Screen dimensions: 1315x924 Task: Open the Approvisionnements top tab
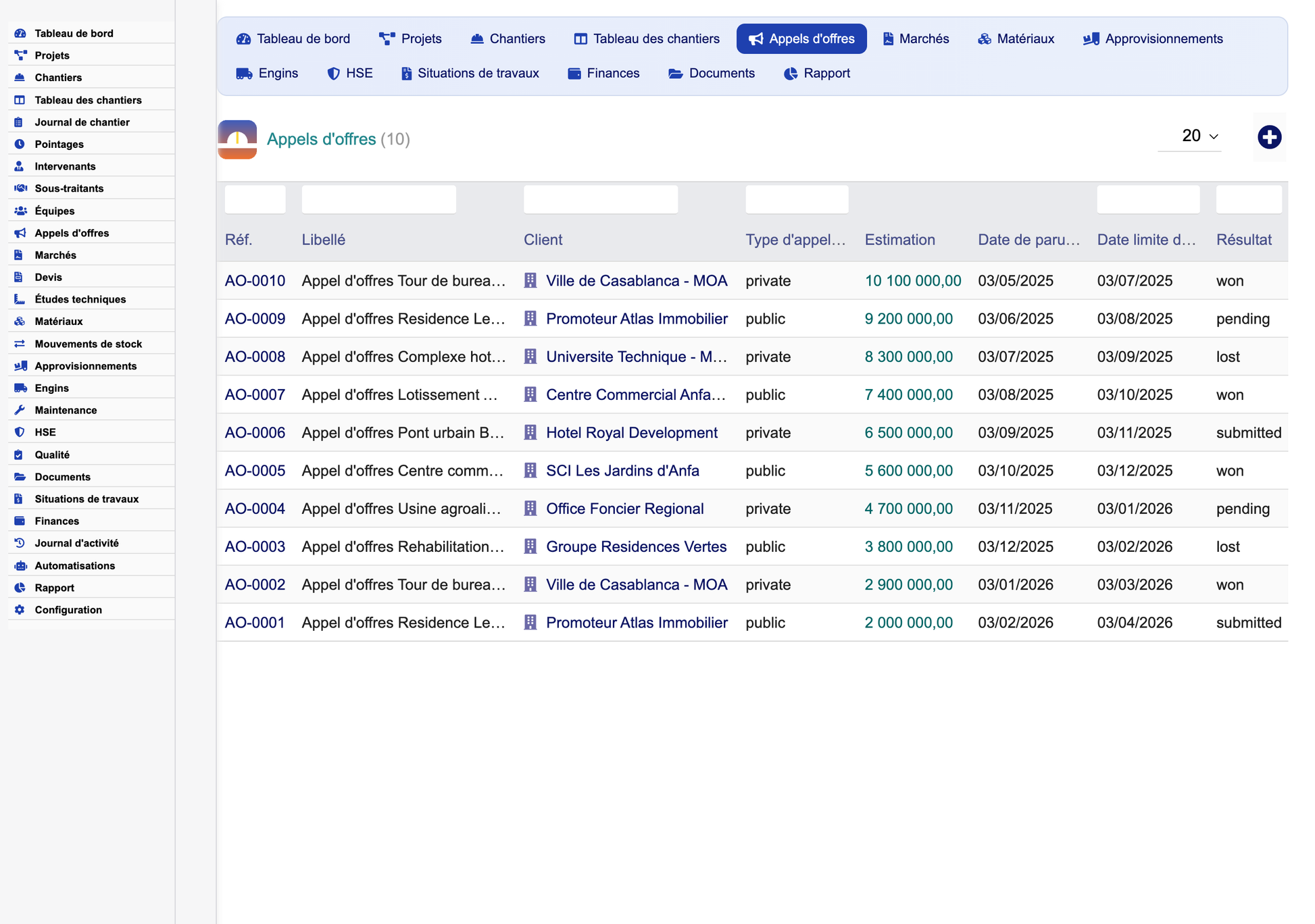[x=1153, y=38]
